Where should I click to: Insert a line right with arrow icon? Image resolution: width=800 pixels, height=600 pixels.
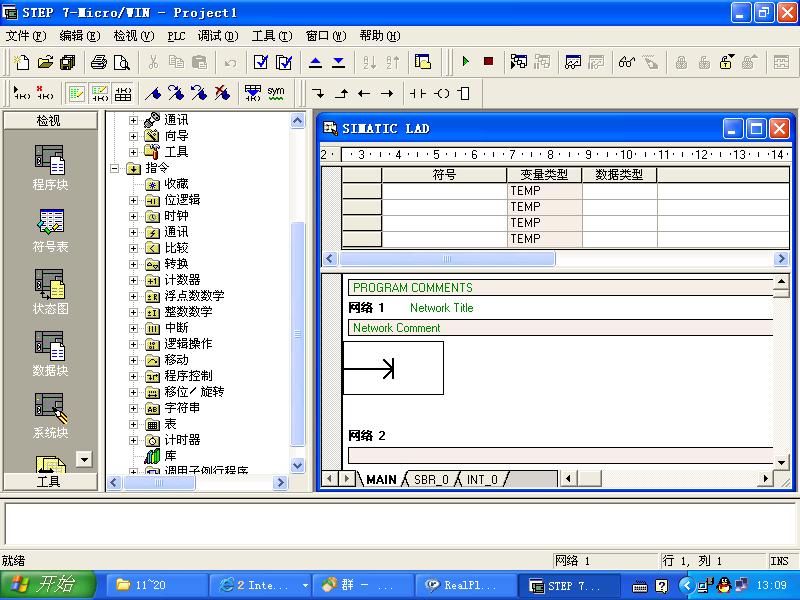click(x=387, y=93)
